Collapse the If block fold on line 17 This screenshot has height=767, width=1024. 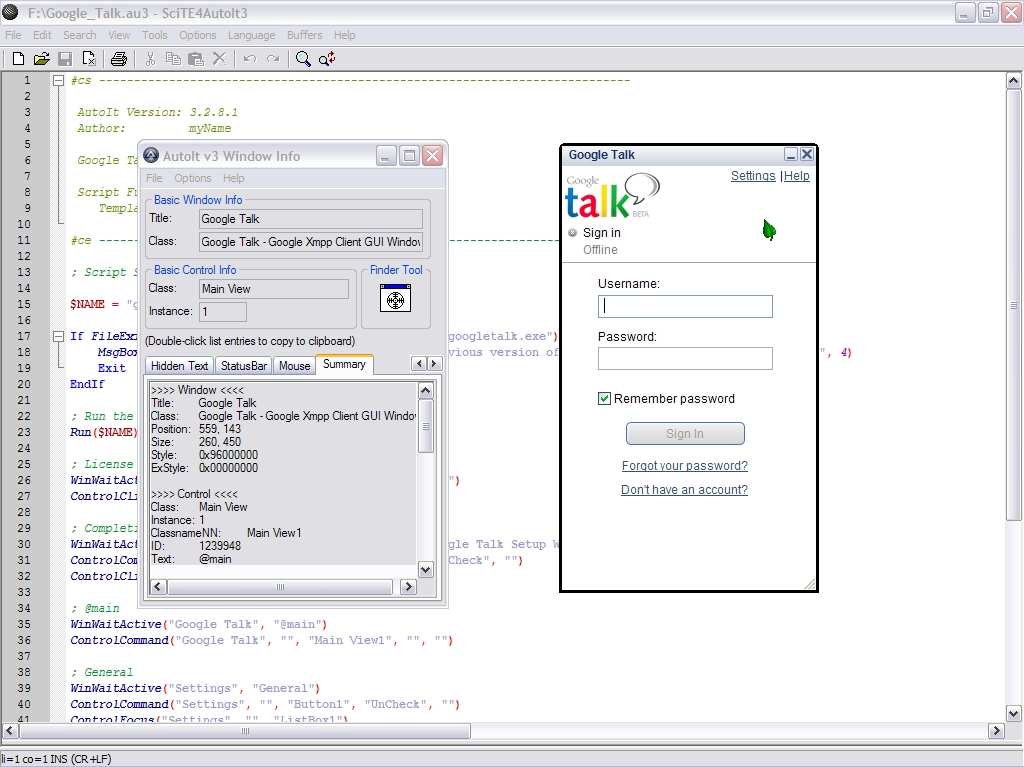click(x=58, y=336)
